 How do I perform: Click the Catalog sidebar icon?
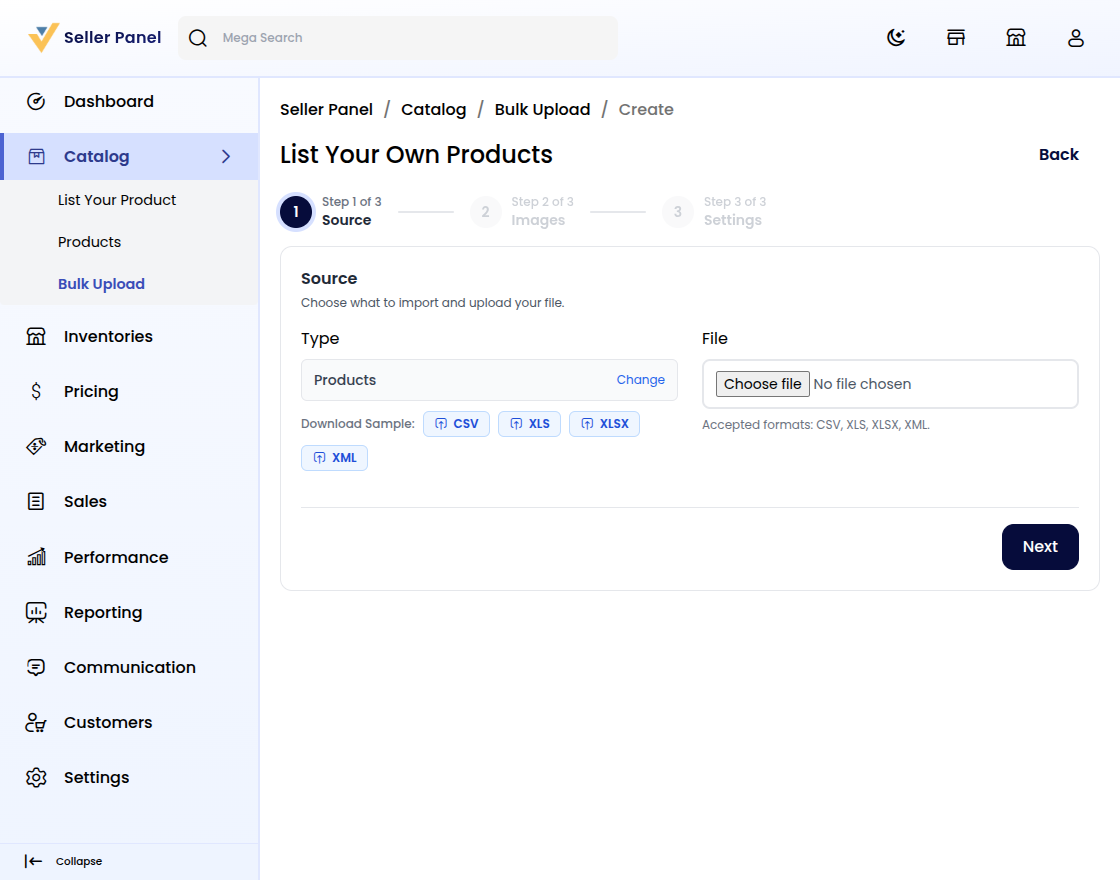pyautogui.click(x=36, y=156)
